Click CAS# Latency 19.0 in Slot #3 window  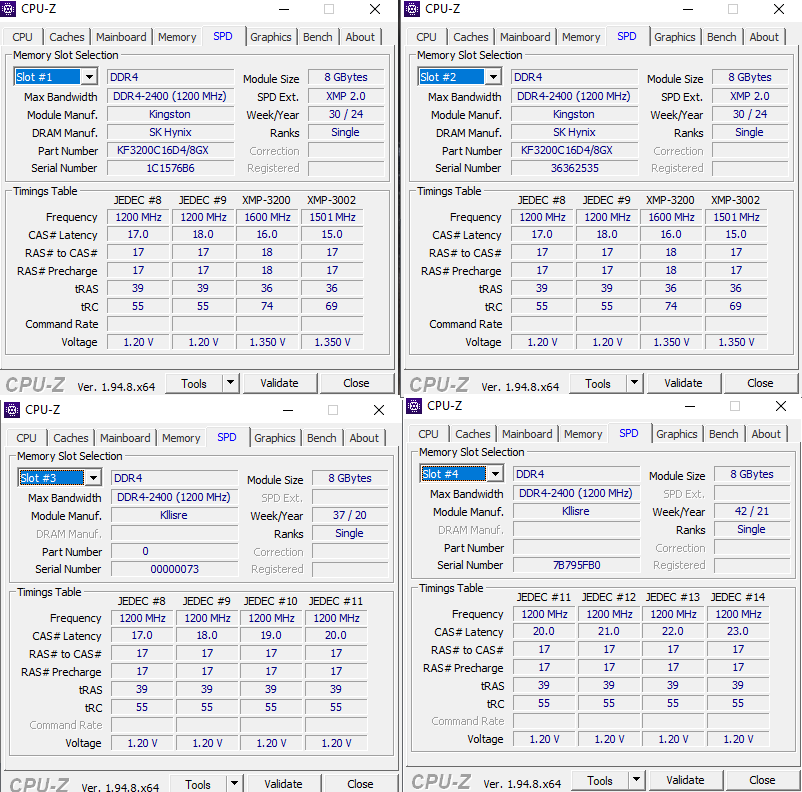click(271, 635)
